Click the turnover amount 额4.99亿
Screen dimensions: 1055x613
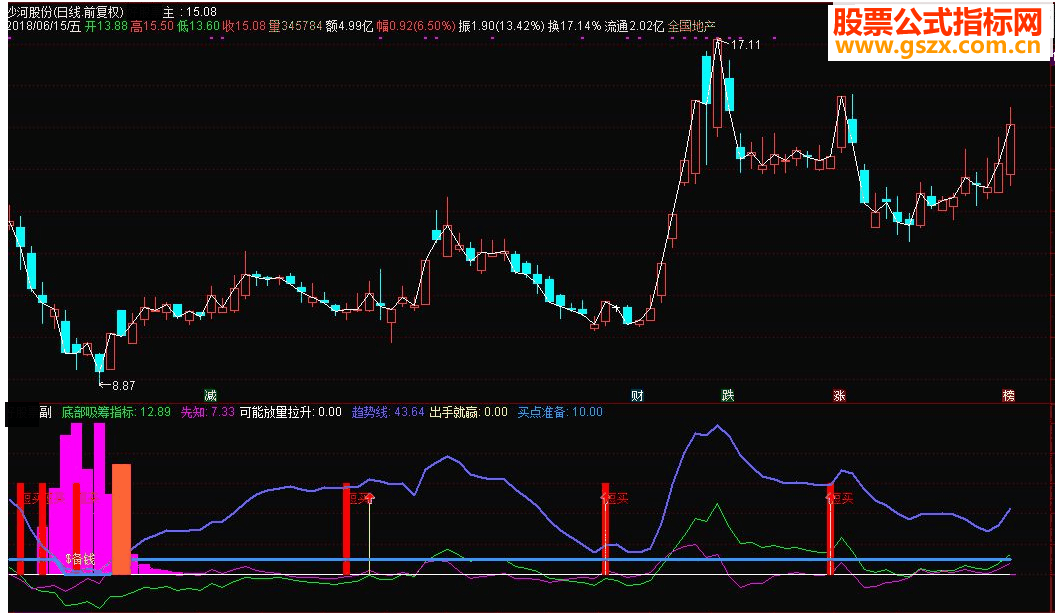point(349,26)
